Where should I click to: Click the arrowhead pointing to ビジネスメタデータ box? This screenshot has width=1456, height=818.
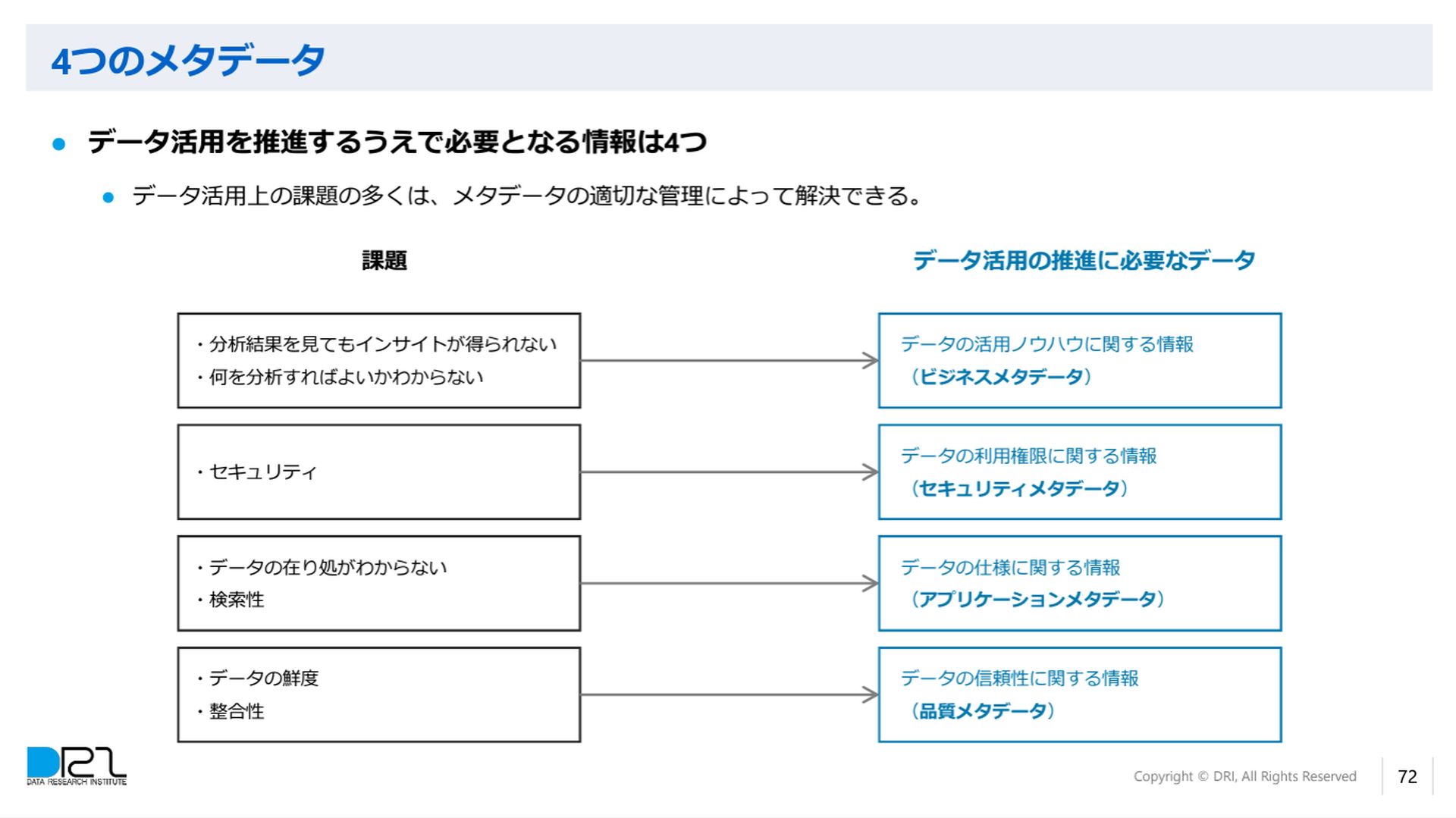[871, 361]
